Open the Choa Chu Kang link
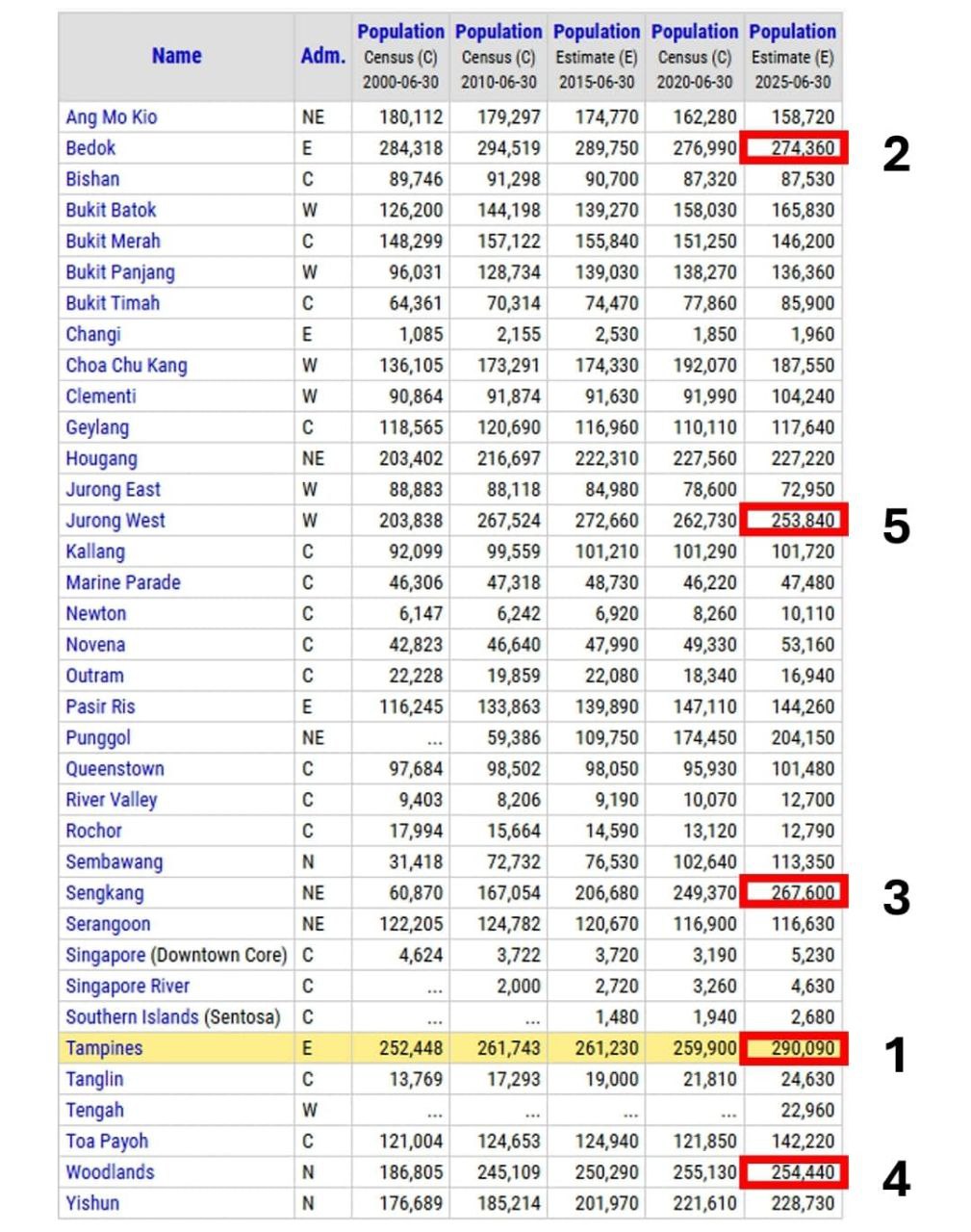The image size is (971, 1232). pyautogui.click(x=126, y=365)
